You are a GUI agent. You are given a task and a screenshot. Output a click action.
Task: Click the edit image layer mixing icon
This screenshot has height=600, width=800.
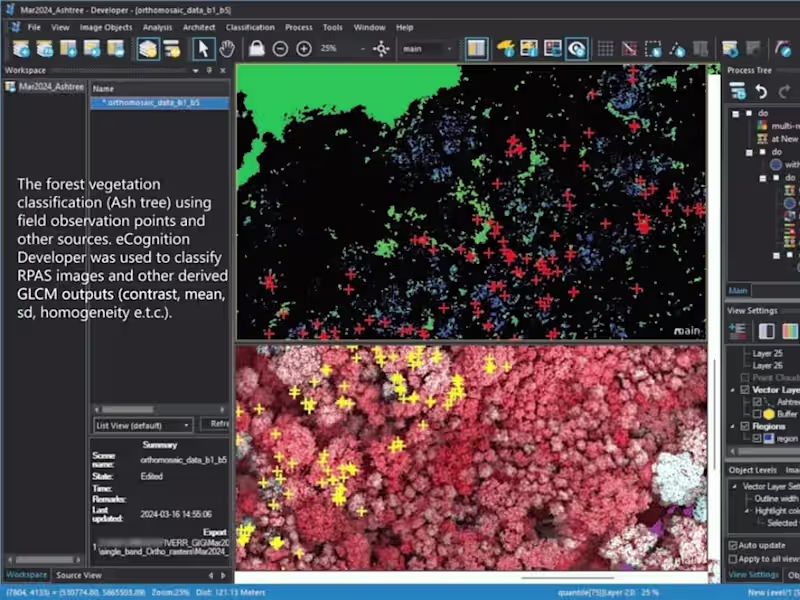(x=505, y=47)
